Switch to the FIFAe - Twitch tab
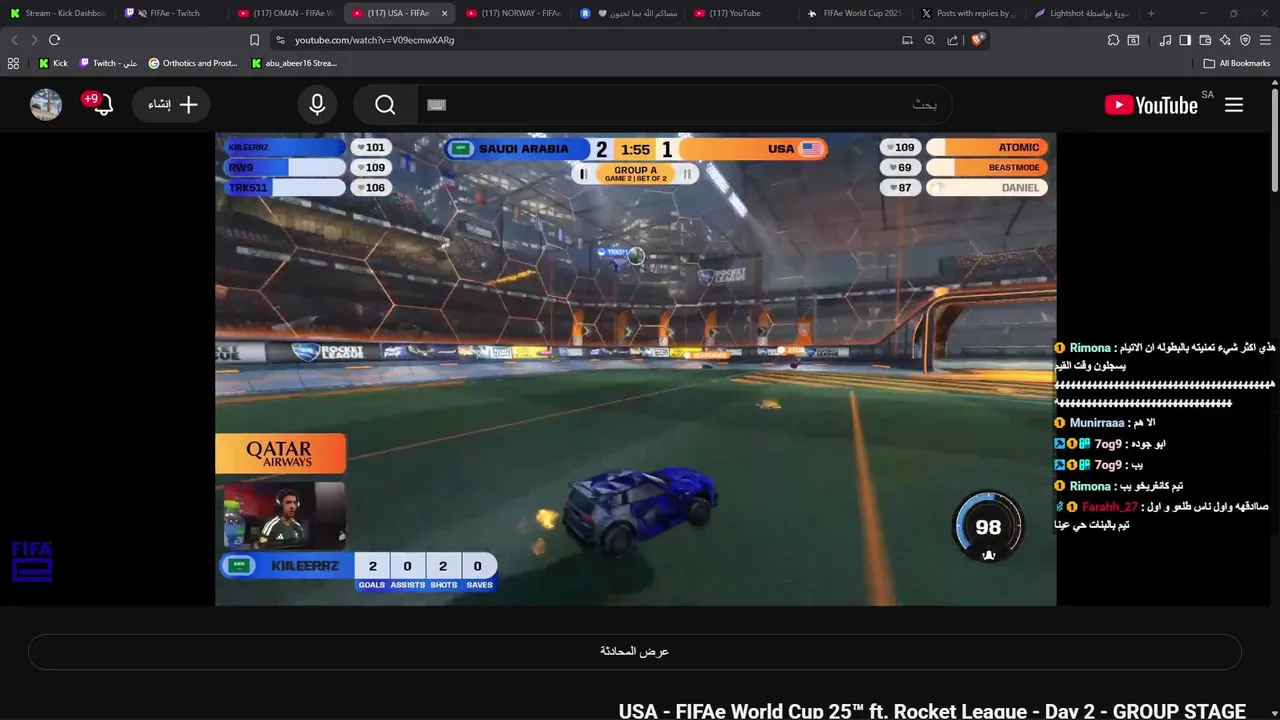1280x720 pixels. point(172,13)
